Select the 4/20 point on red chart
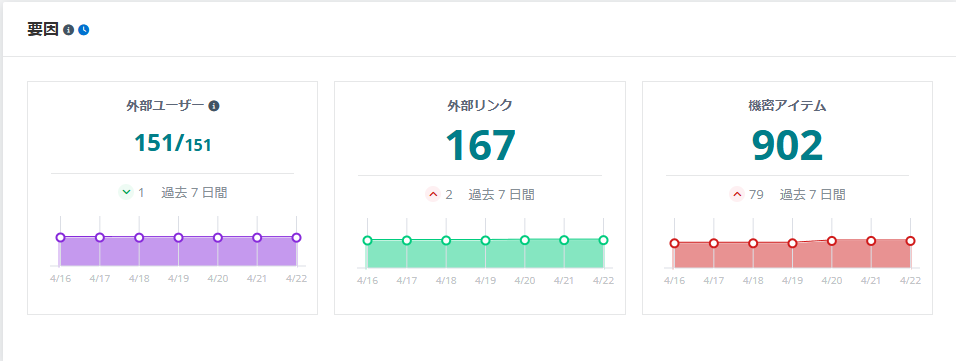The height and width of the screenshot is (361, 956). point(832,241)
